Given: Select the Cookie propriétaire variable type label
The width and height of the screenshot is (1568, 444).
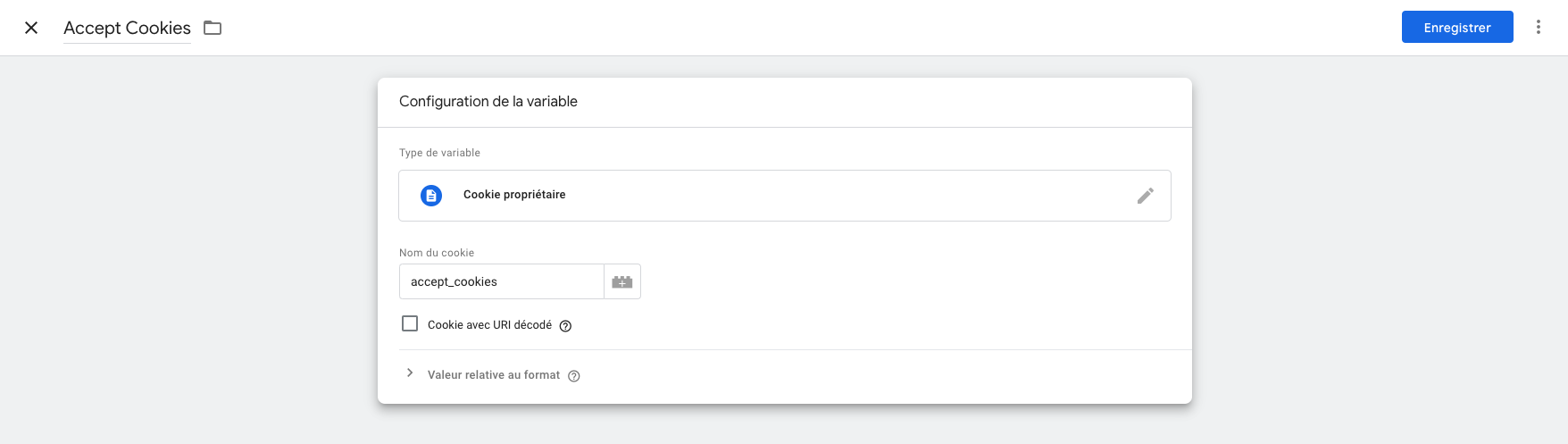Looking at the screenshot, I should (514, 195).
